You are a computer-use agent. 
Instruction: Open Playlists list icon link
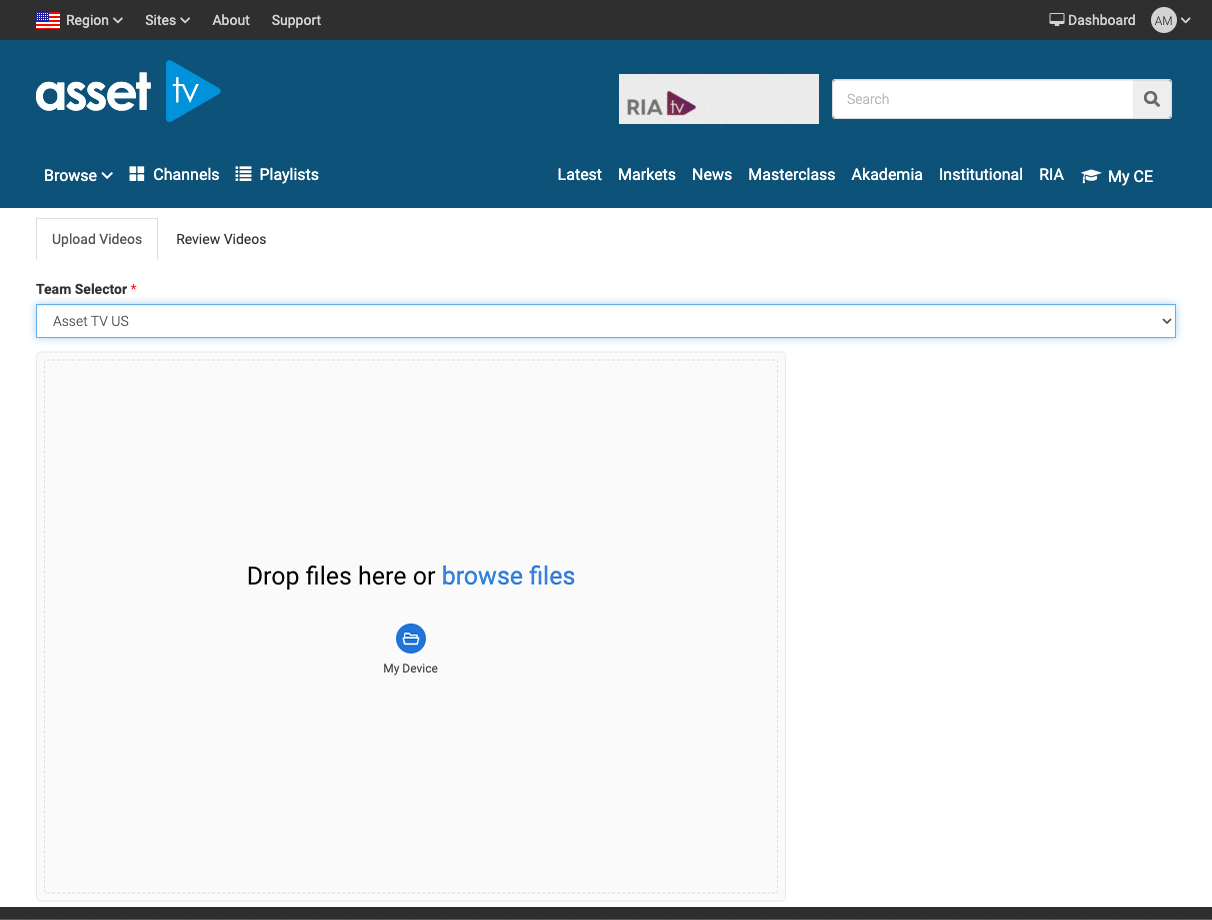pyautogui.click(x=243, y=174)
